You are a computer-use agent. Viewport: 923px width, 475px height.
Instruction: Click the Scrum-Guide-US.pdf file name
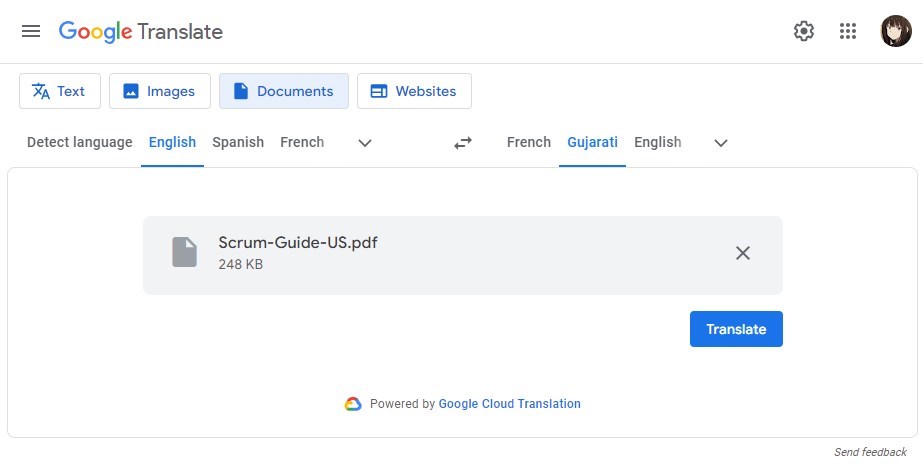click(298, 243)
